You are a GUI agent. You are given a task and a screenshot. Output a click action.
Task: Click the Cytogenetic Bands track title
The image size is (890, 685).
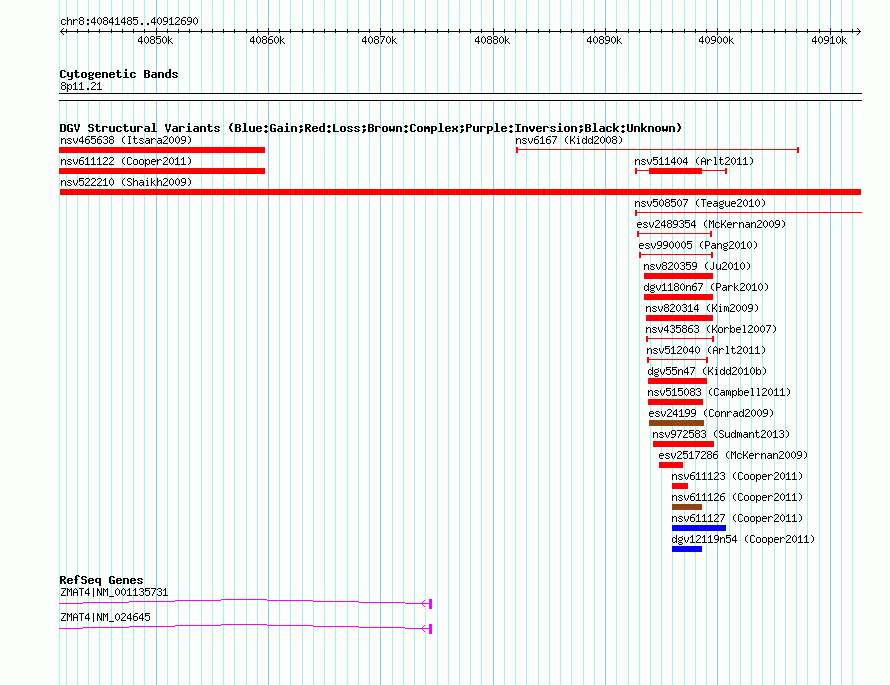pyautogui.click(x=119, y=74)
